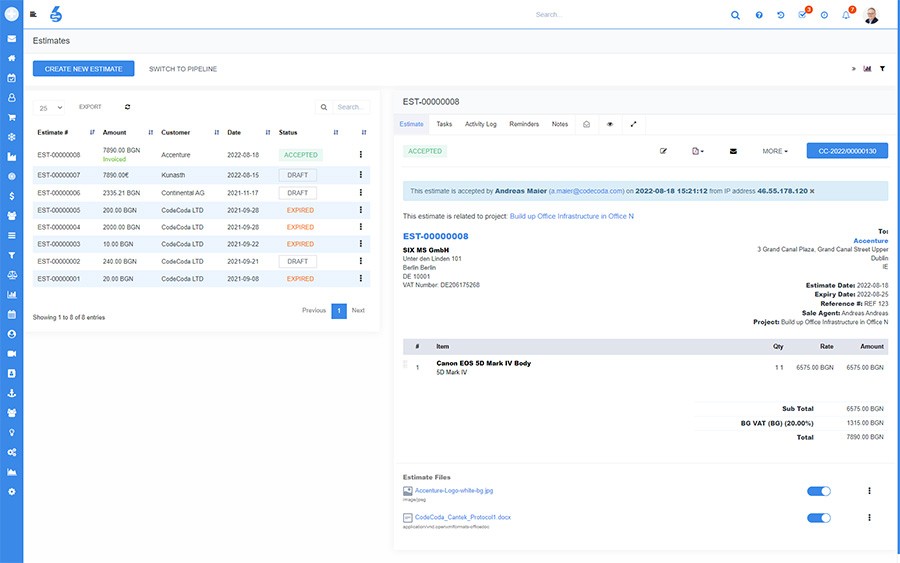Image resolution: width=900 pixels, height=563 pixels.
Task: Toggle visibility switch for Accenture-Logo-white-bg.jpg
Action: click(818, 491)
